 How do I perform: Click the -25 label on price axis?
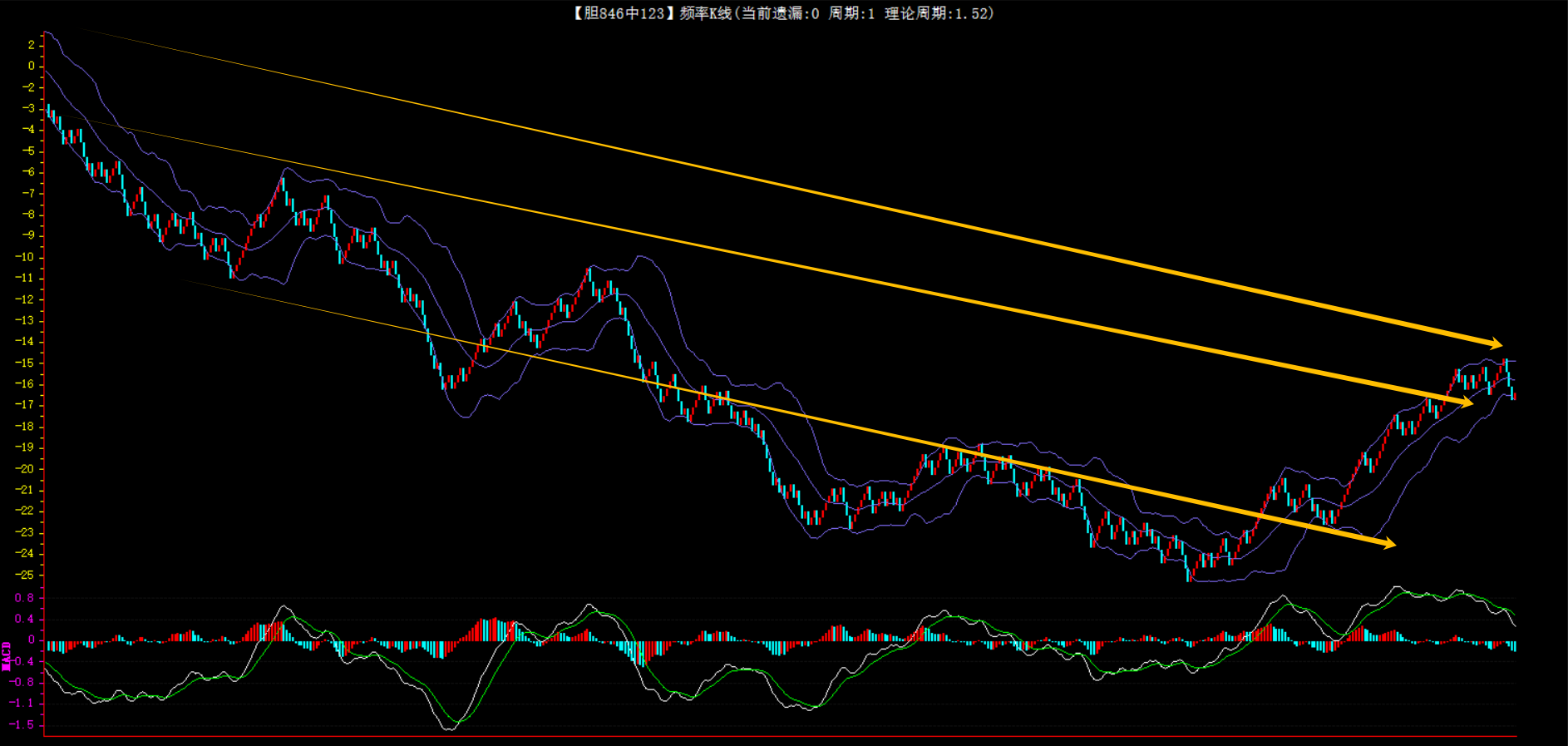pos(25,575)
